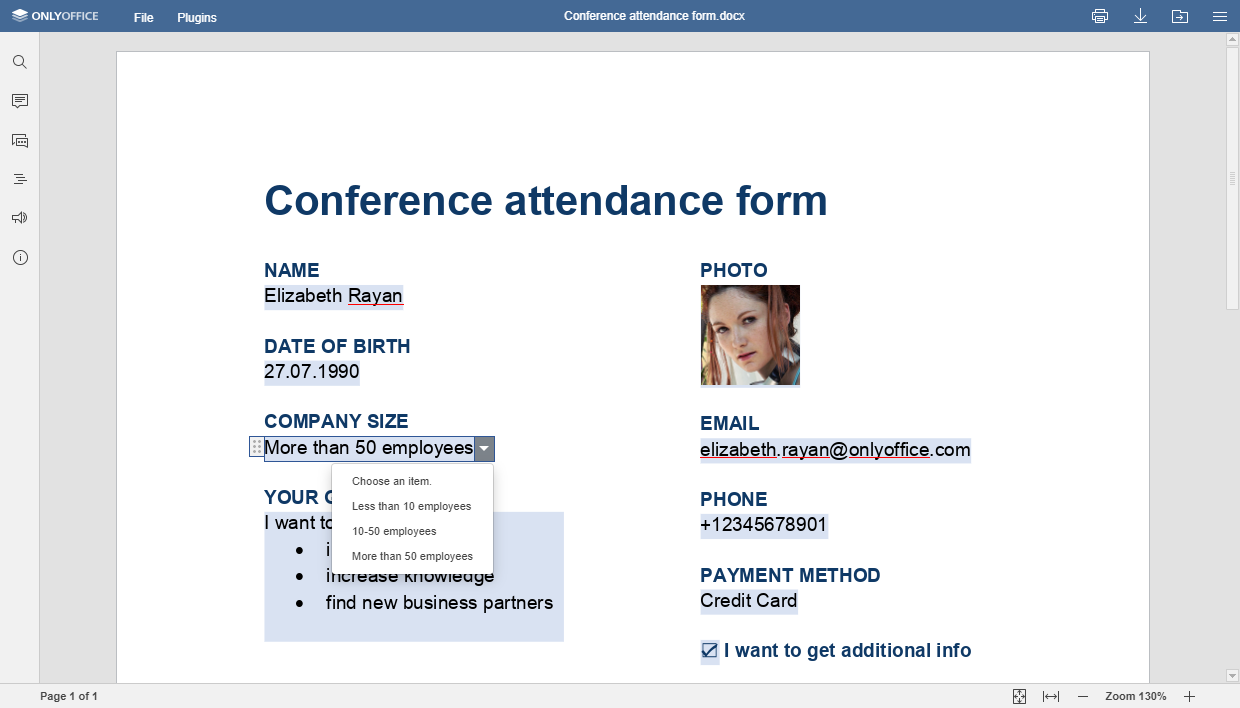The height and width of the screenshot is (708, 1240).
Task: Click the 'PHONE' label
Action: [x=734, y=500]
